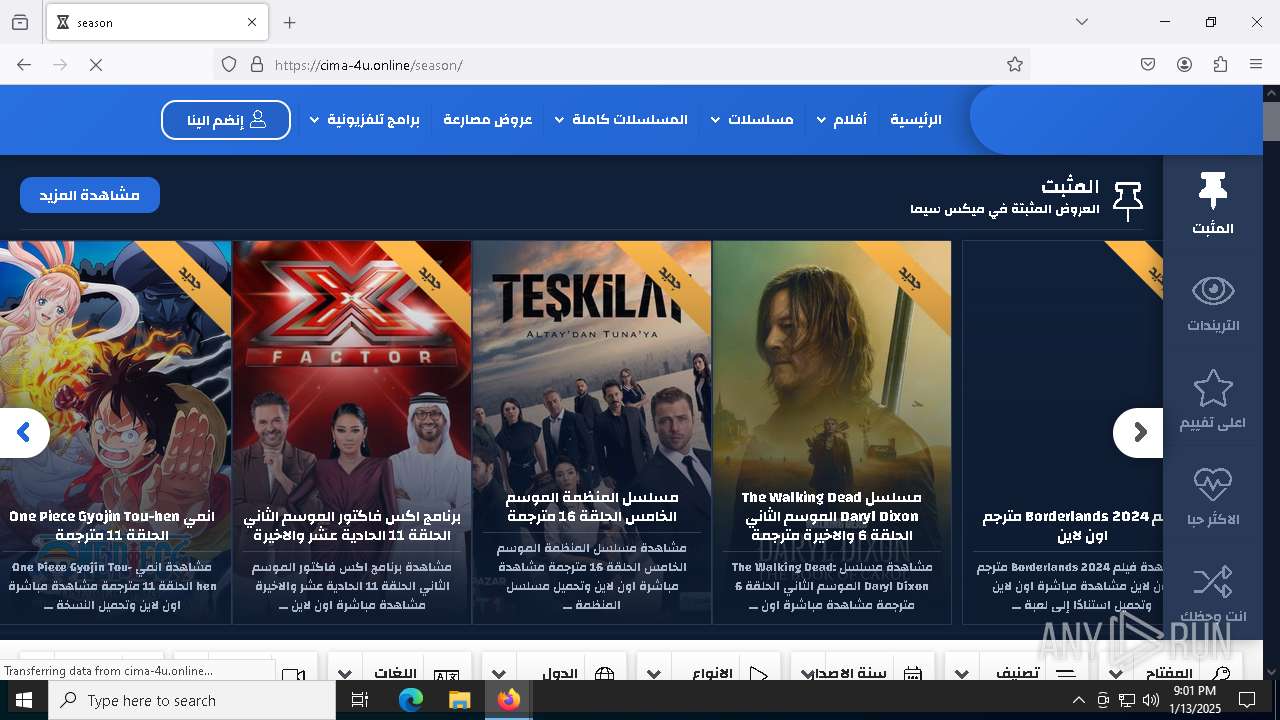Open the X Factor program card
The image size is (1280, 720).
(352, 432)
